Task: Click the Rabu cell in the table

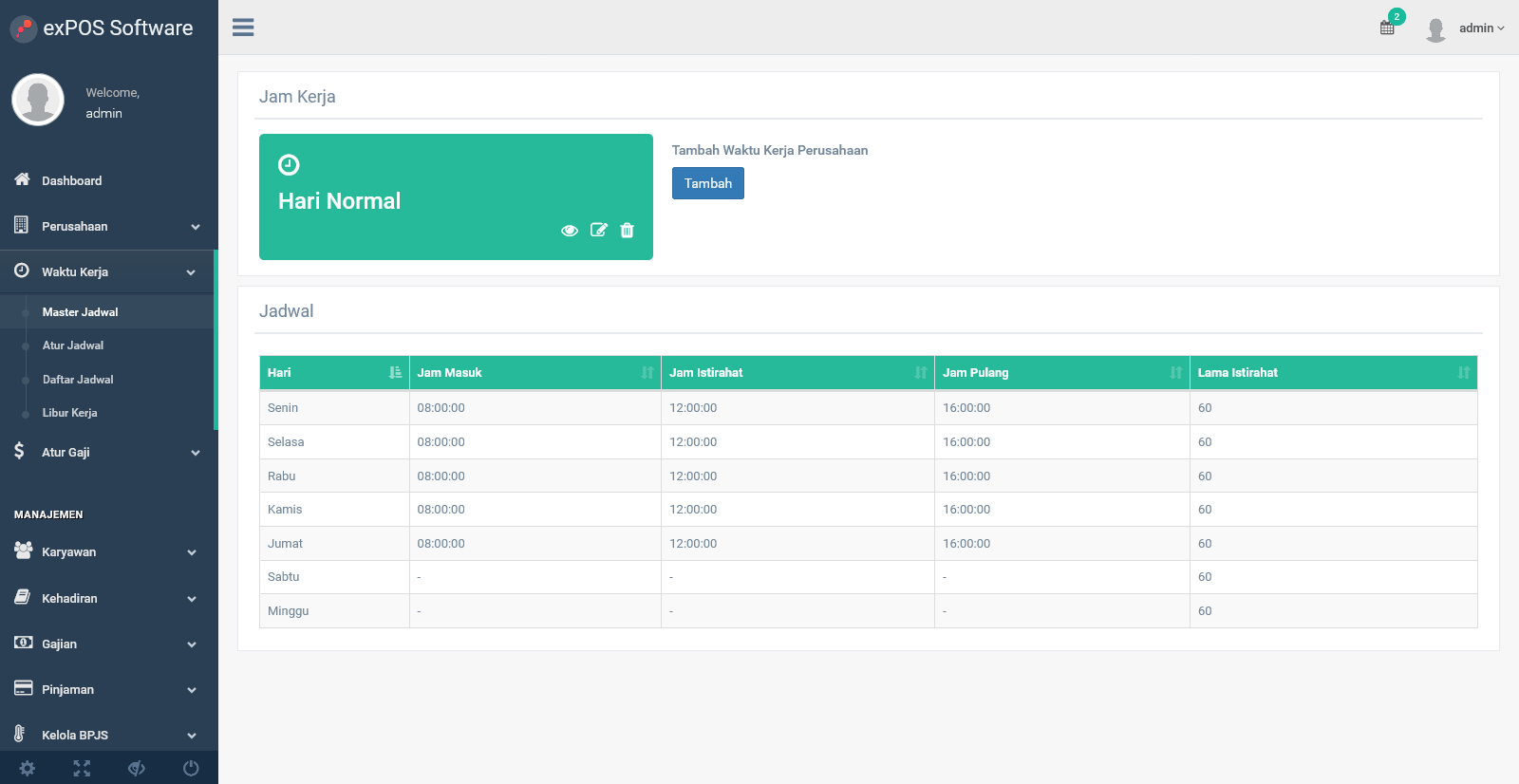Action: tap(334, 476)
